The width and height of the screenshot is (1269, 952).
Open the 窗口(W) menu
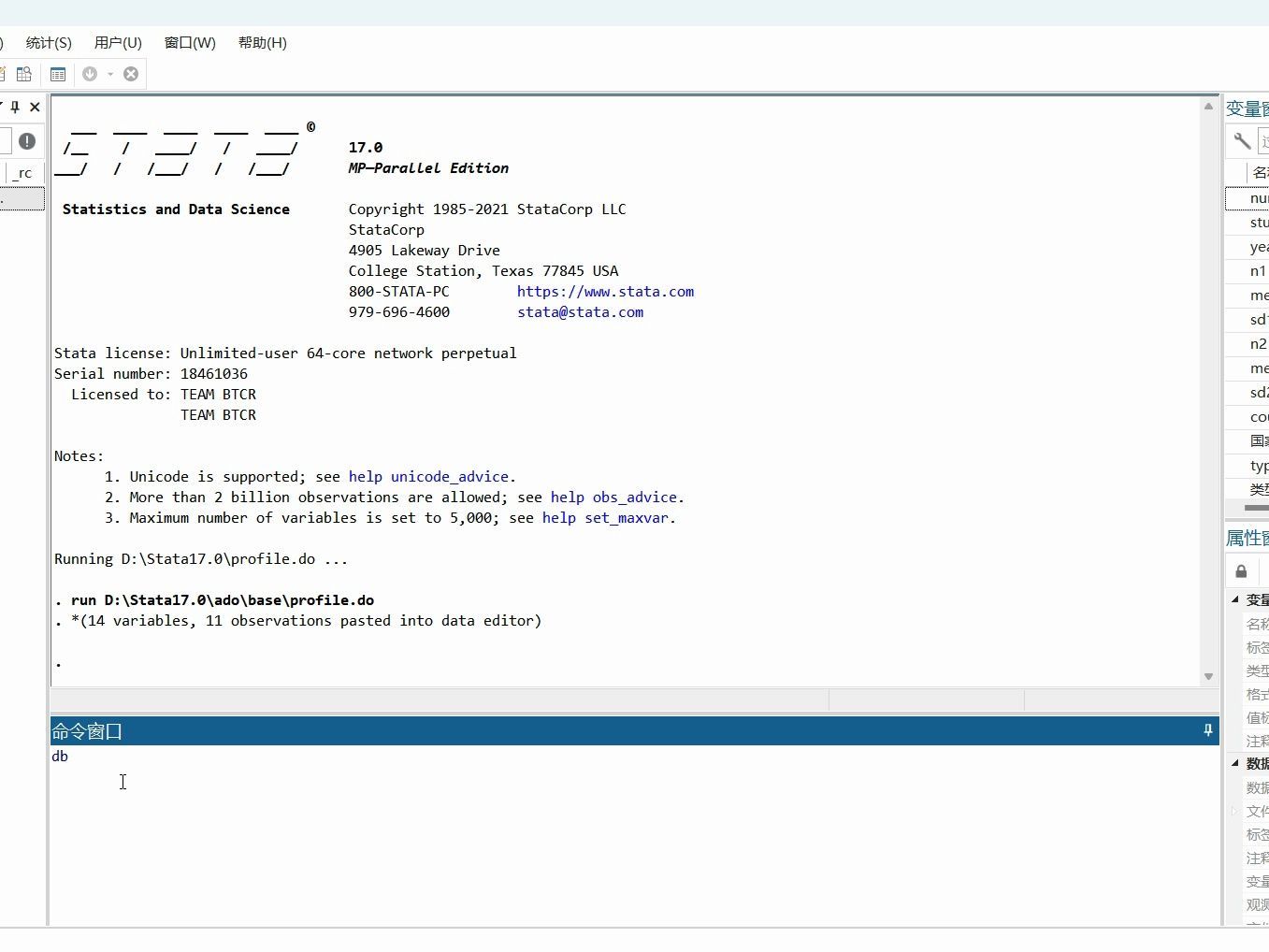click(190, 43)
